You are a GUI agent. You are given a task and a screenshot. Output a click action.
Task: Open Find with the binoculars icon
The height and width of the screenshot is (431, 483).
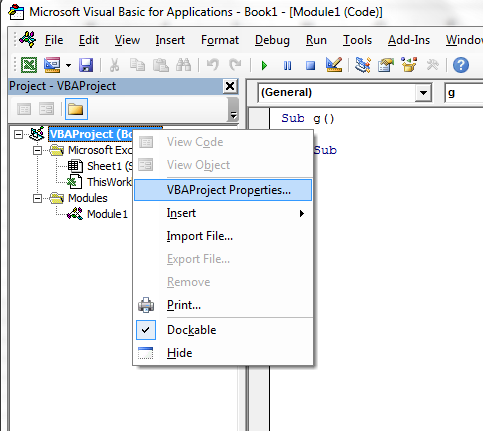coord(183,65)
